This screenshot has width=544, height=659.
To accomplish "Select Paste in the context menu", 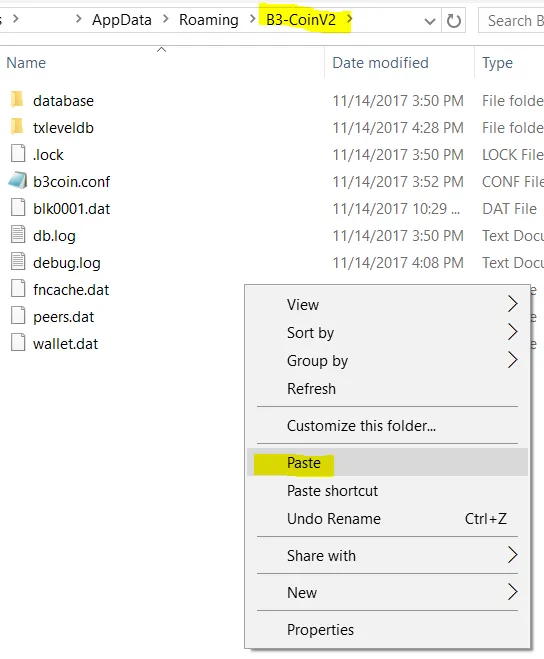I will coord(387,462).
